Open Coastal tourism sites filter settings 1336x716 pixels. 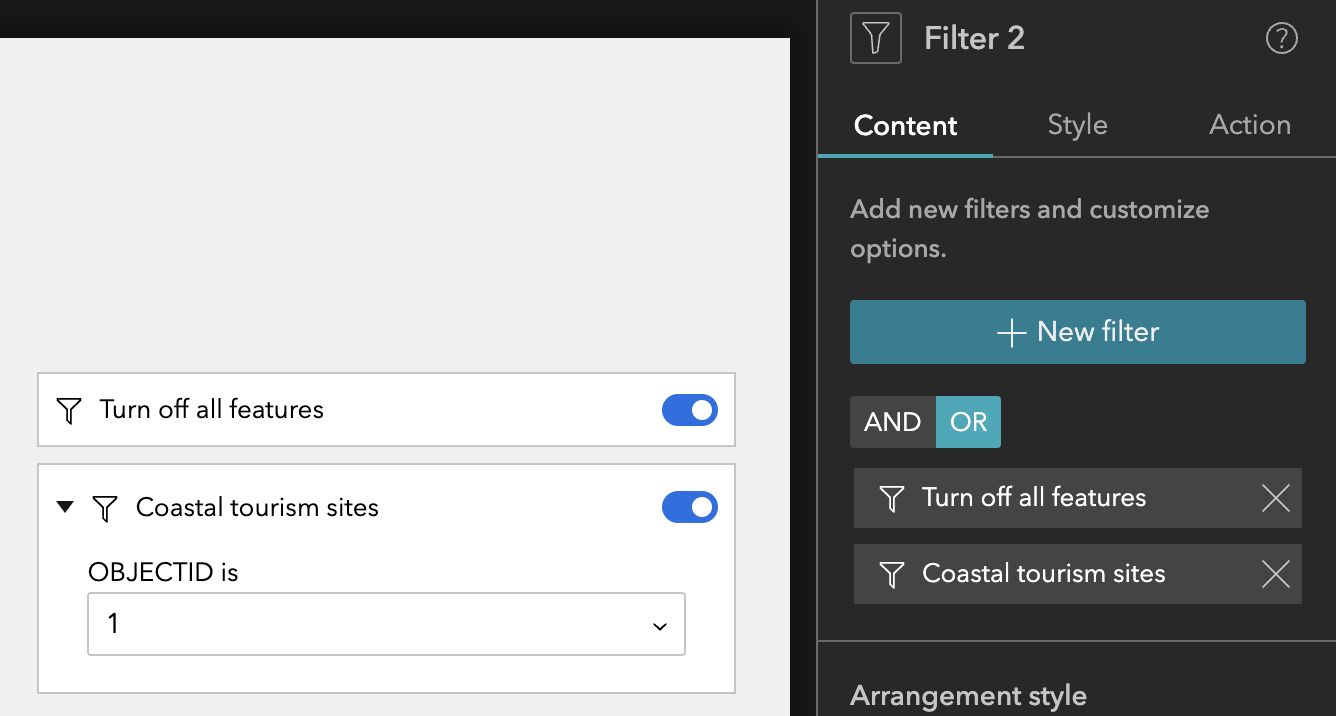tap(1044, 574)
